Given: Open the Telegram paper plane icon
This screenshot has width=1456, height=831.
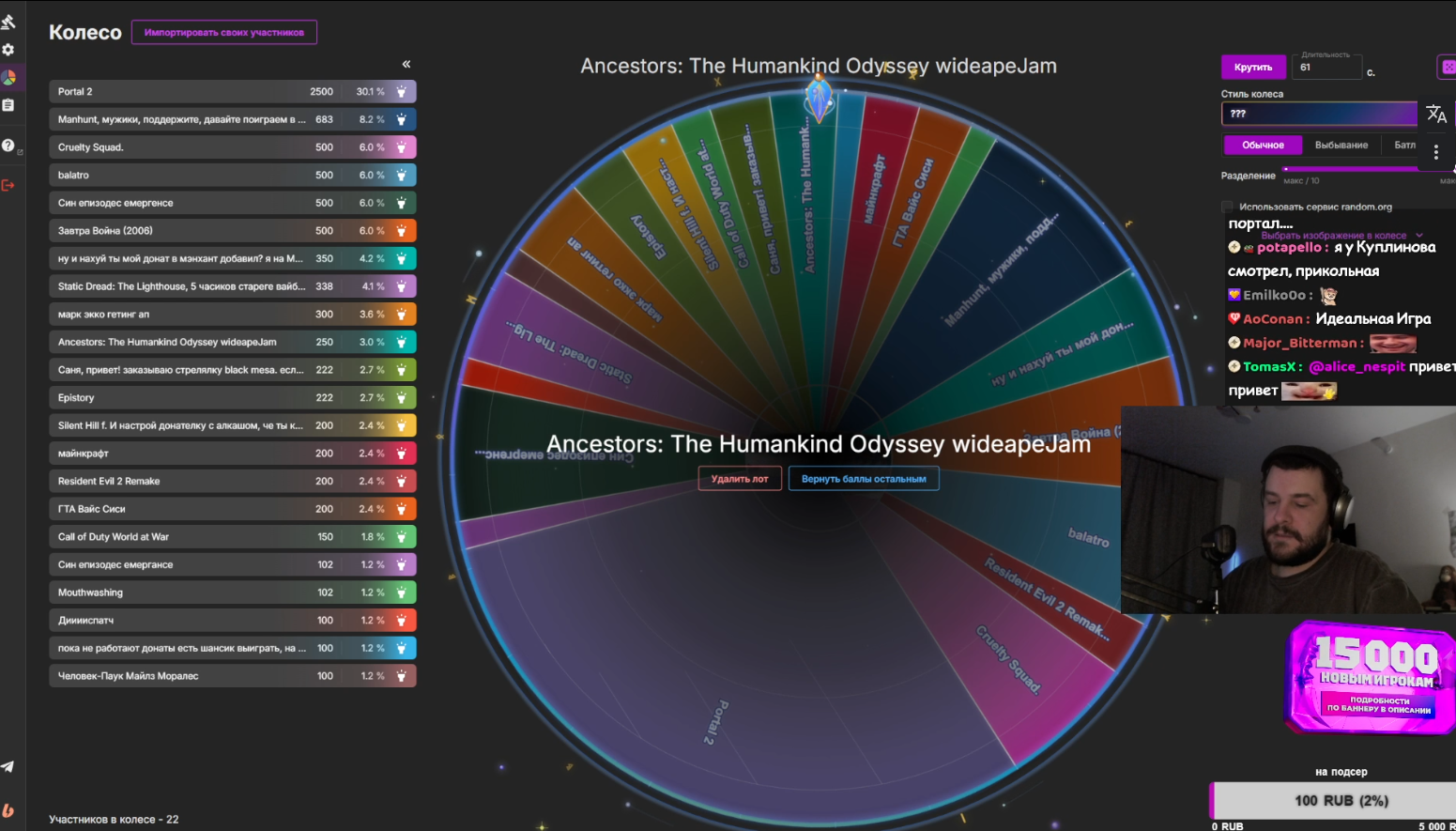Looking at the screenshot, I should (x=8, y=766).
